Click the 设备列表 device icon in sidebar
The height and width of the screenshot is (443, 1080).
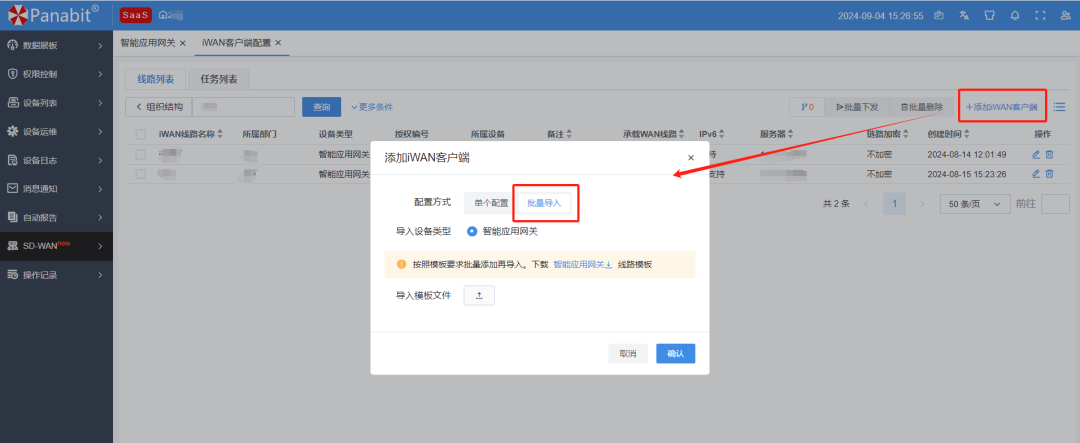click(12, 103)
